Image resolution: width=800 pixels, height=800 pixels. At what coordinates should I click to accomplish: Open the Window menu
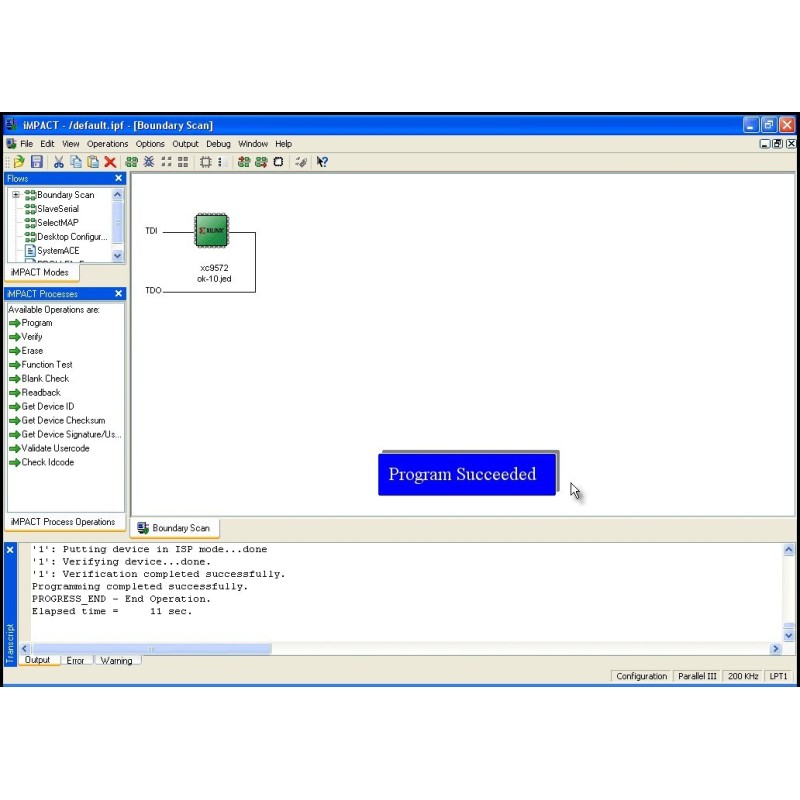(x=253, y=144)
